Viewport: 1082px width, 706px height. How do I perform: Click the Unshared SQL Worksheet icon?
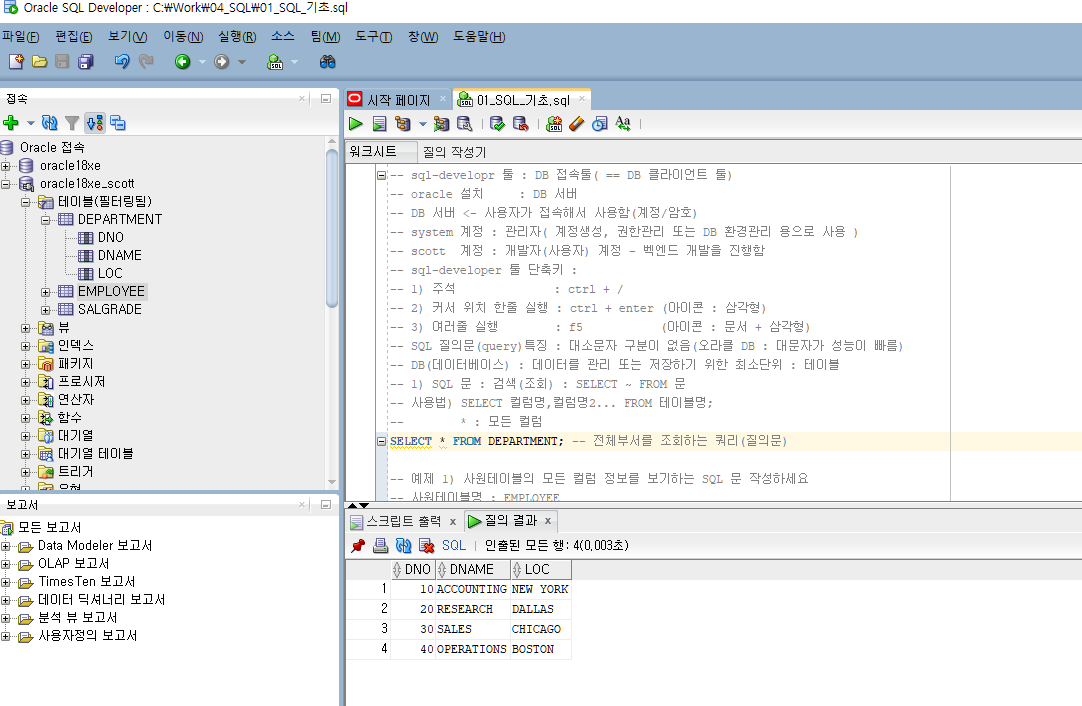click(x=553, y=124)
